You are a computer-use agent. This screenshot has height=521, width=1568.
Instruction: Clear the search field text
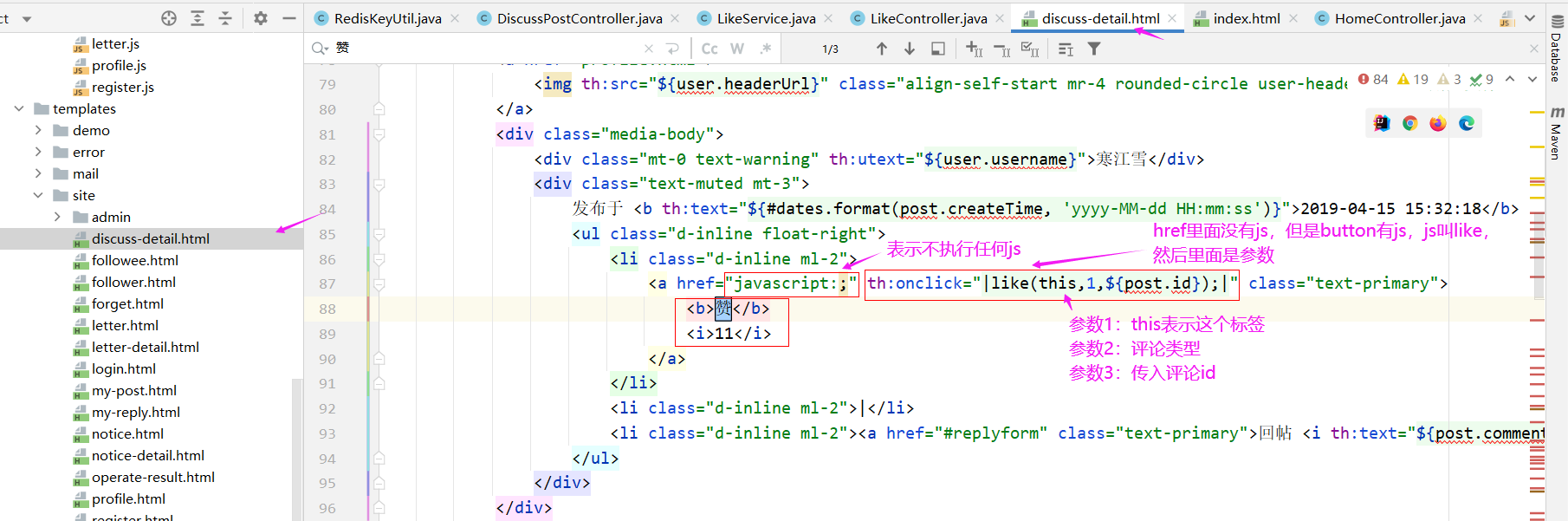(649, 49)
